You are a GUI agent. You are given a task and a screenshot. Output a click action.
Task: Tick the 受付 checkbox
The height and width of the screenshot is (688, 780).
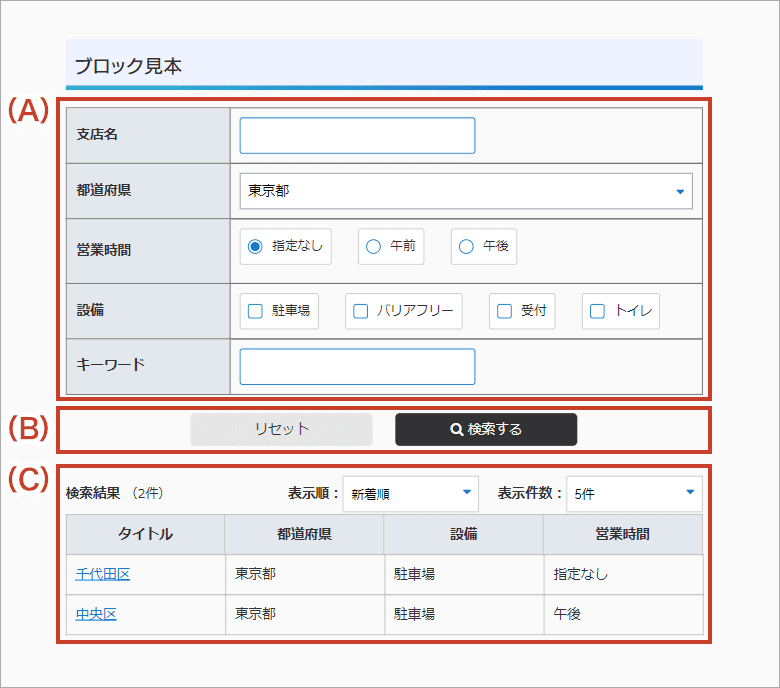(505, 311)
